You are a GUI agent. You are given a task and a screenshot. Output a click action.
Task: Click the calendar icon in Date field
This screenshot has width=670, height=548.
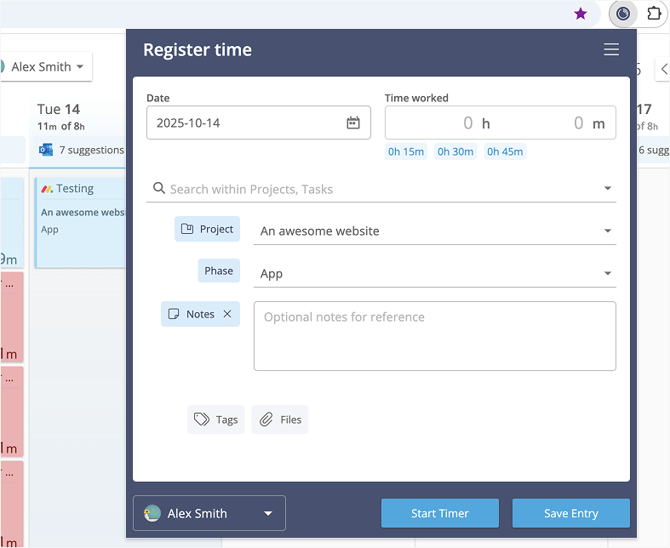[353, 123]
